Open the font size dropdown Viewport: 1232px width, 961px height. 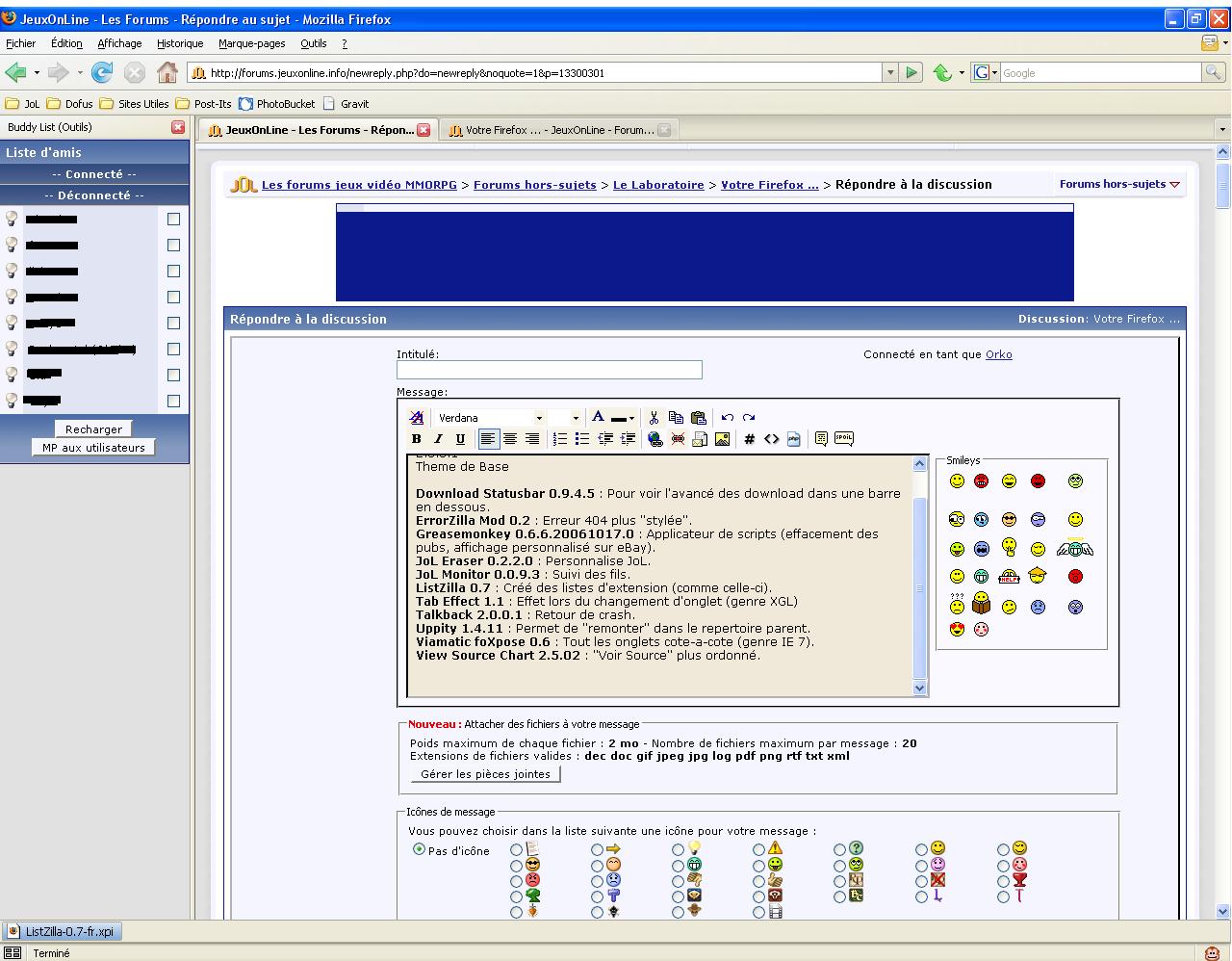(x=576, y=418)
